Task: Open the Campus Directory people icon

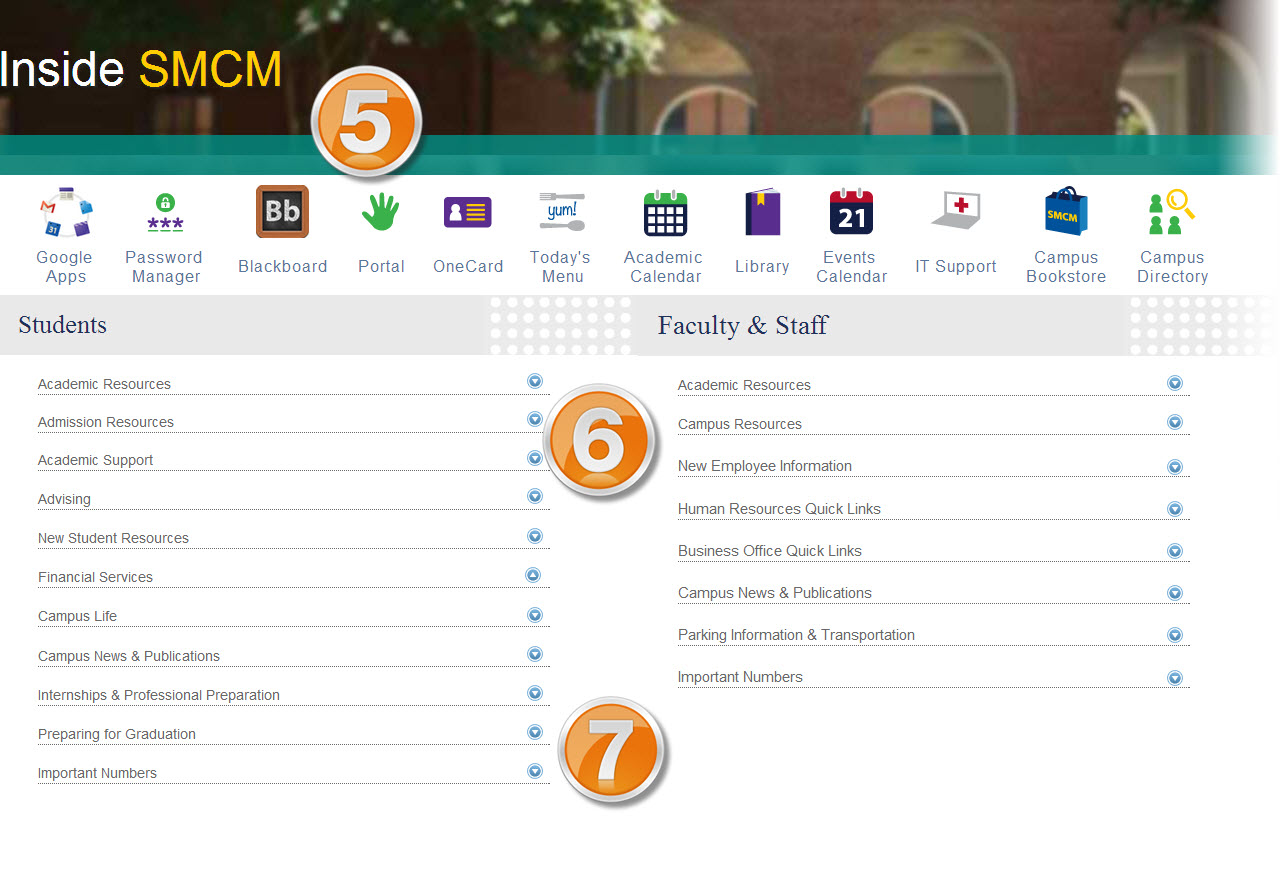Action: click(1172, 211)
